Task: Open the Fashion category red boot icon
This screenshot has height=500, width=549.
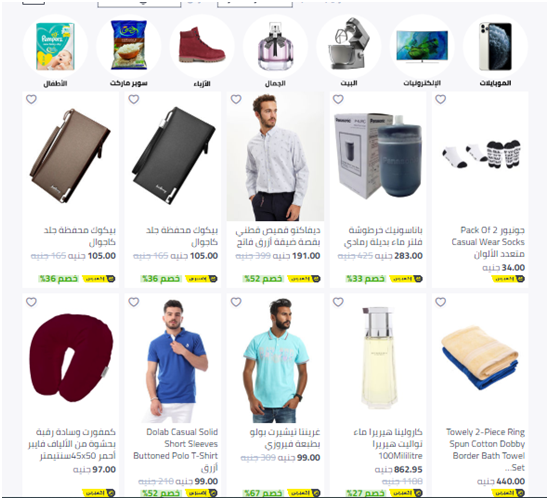Action: pyautogui.click(x=202, y=47)
